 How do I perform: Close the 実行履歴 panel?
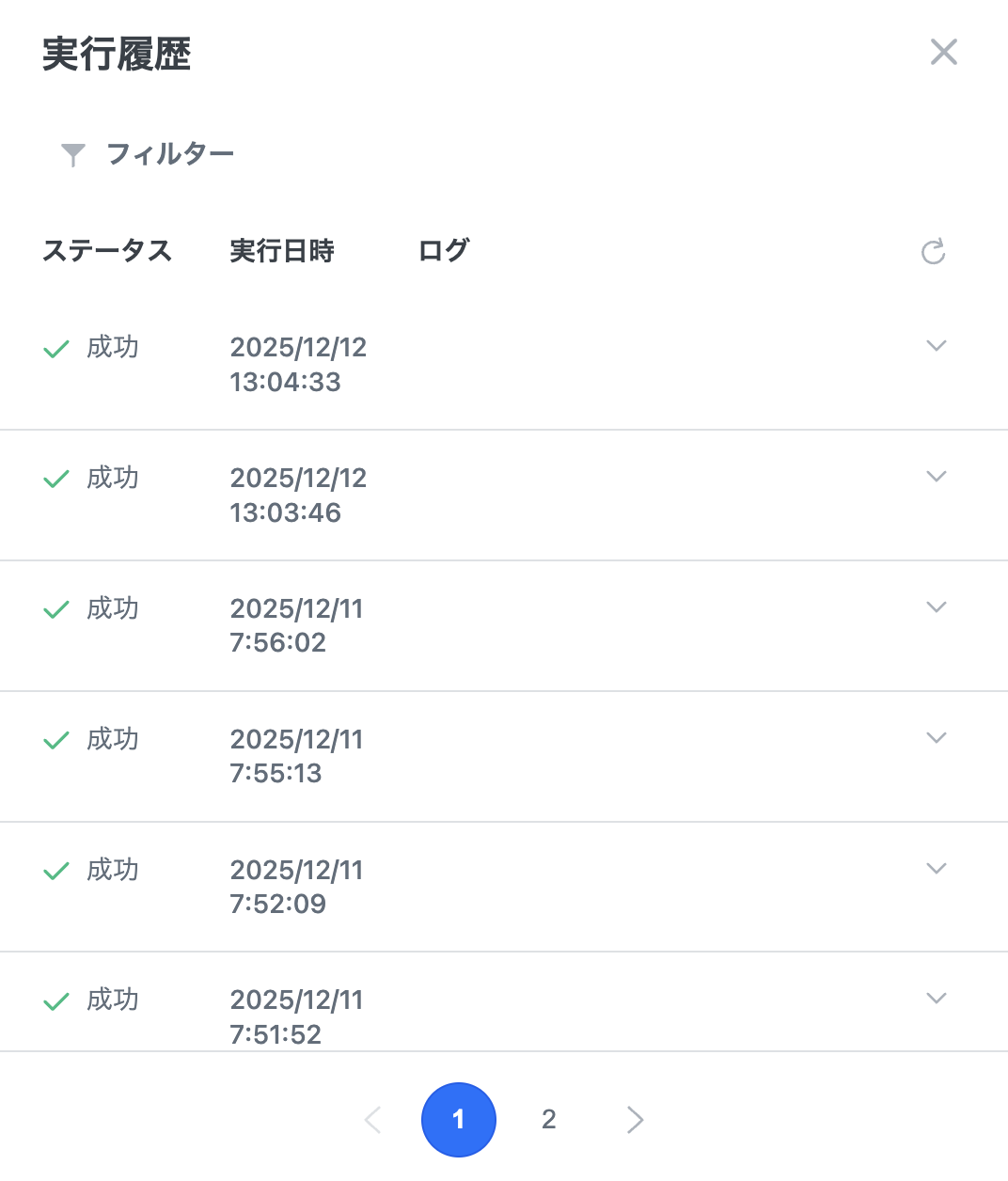(x=943, y=52)
